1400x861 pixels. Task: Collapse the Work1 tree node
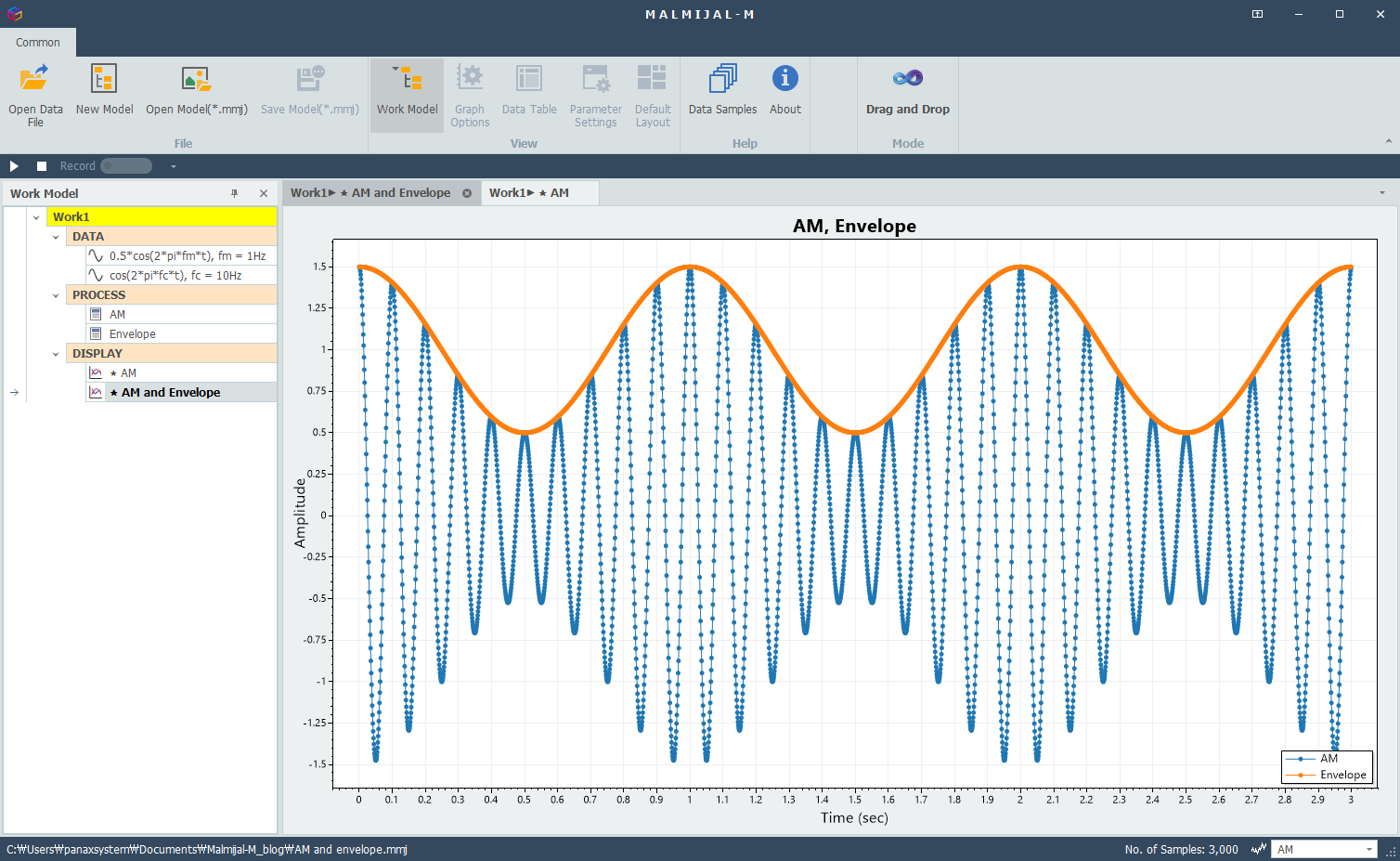36,217
